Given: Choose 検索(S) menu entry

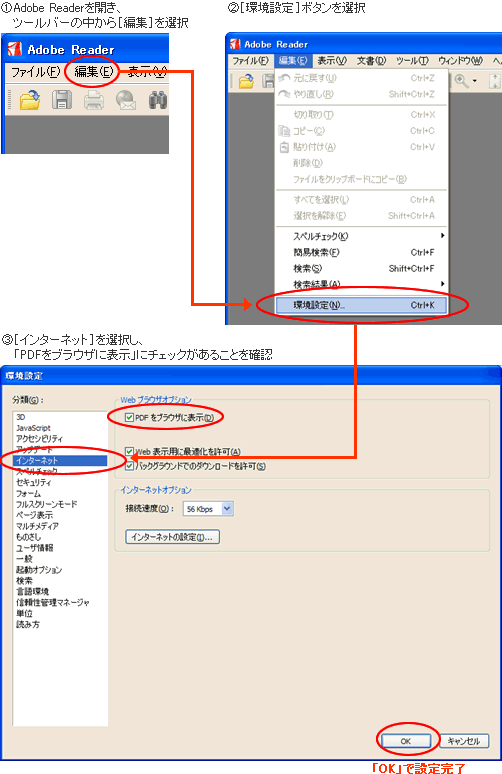Looking at the screenshot, I should 361,269.
